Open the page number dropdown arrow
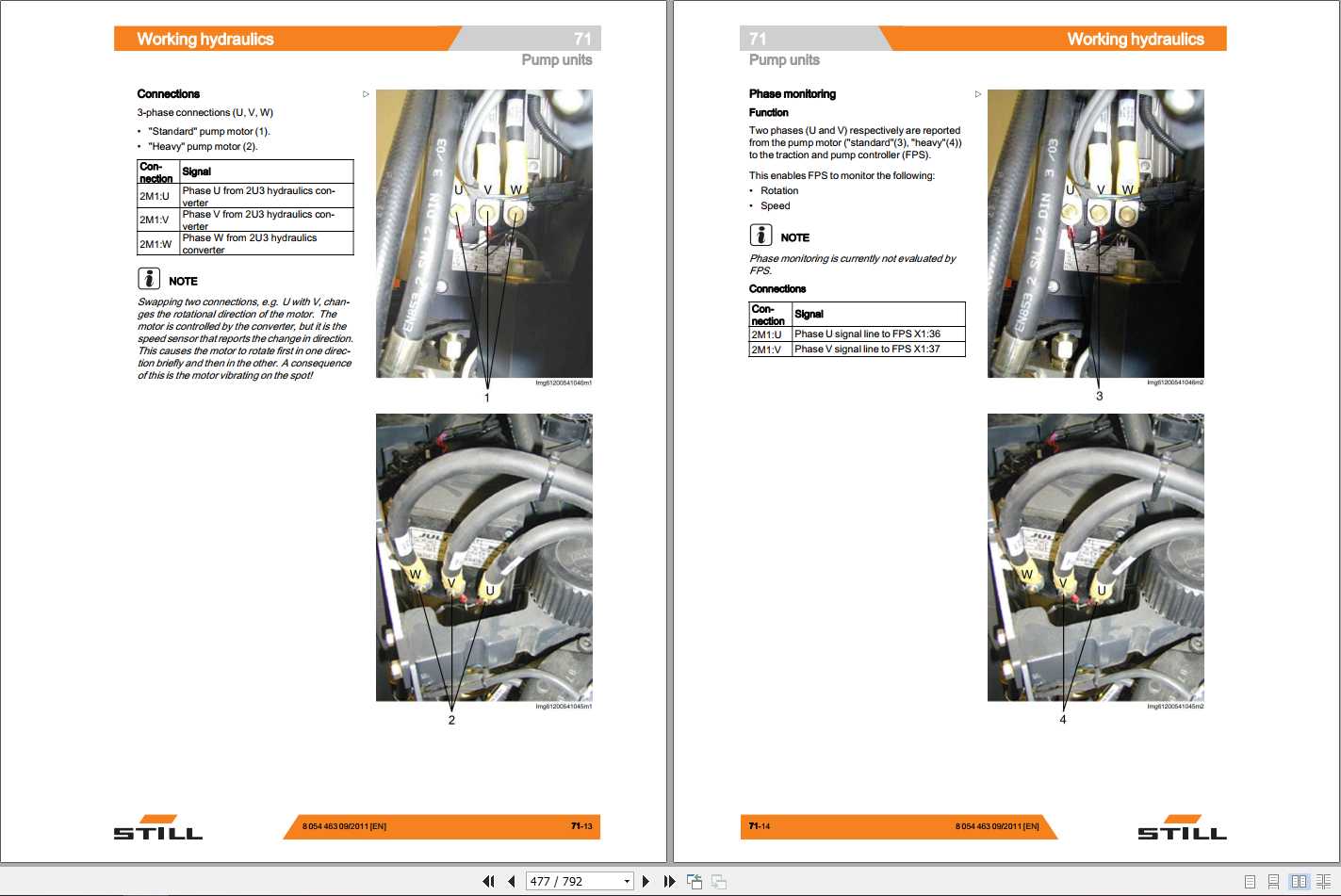 coord(627,882)
